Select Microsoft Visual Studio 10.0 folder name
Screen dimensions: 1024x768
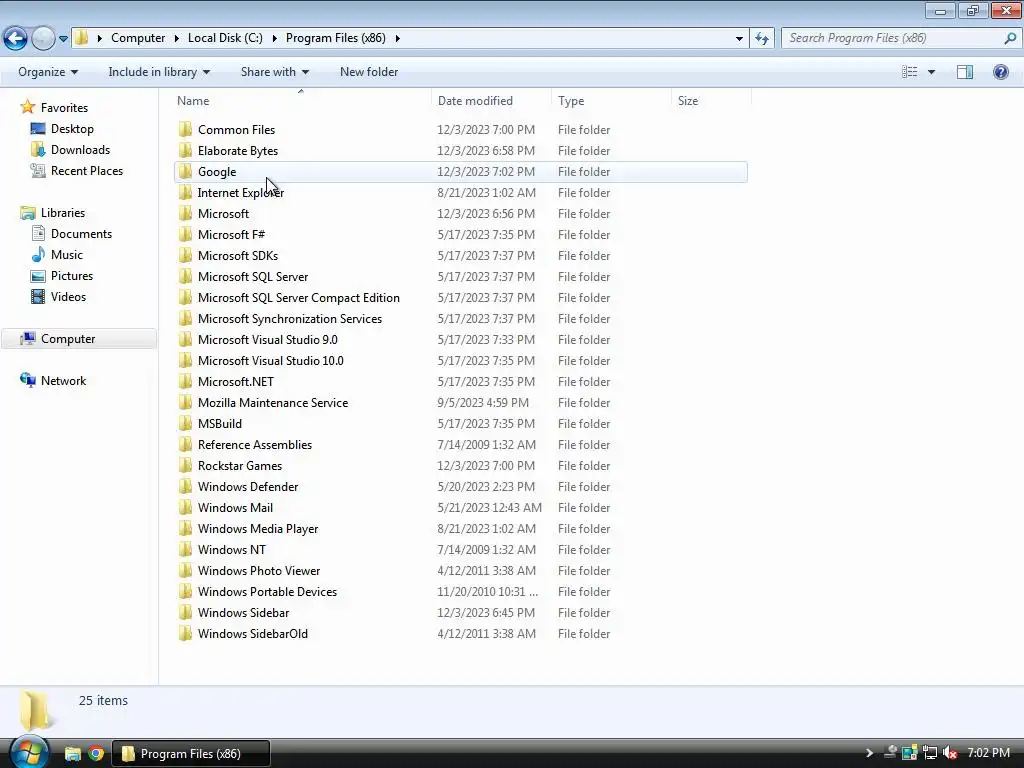pos(270,360)
